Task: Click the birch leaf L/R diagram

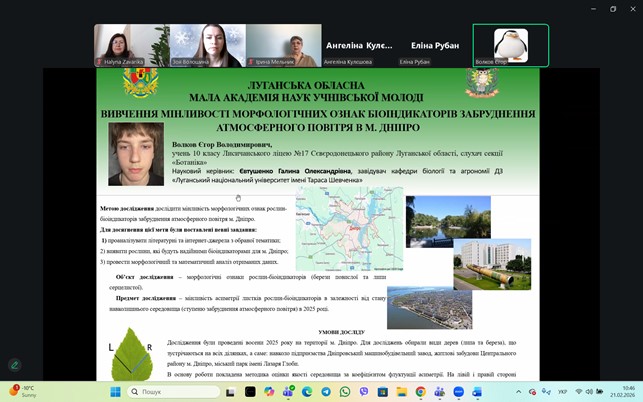Action: (132, 354)
